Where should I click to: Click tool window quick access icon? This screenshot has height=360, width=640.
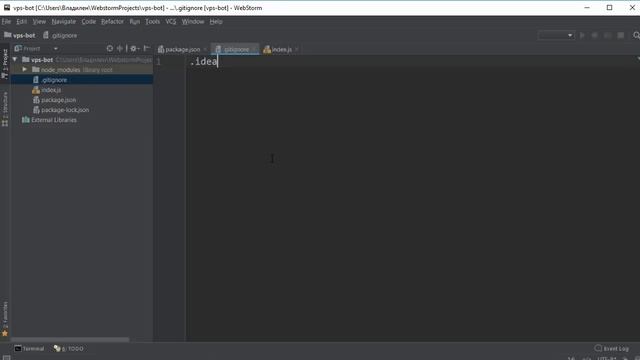7,358
